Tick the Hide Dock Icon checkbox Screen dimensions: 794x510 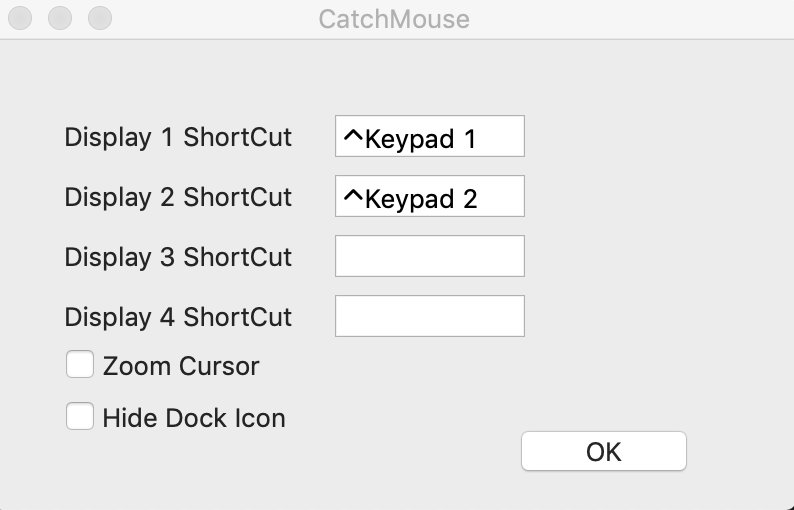pyautogui.click(x=80, y=416)
